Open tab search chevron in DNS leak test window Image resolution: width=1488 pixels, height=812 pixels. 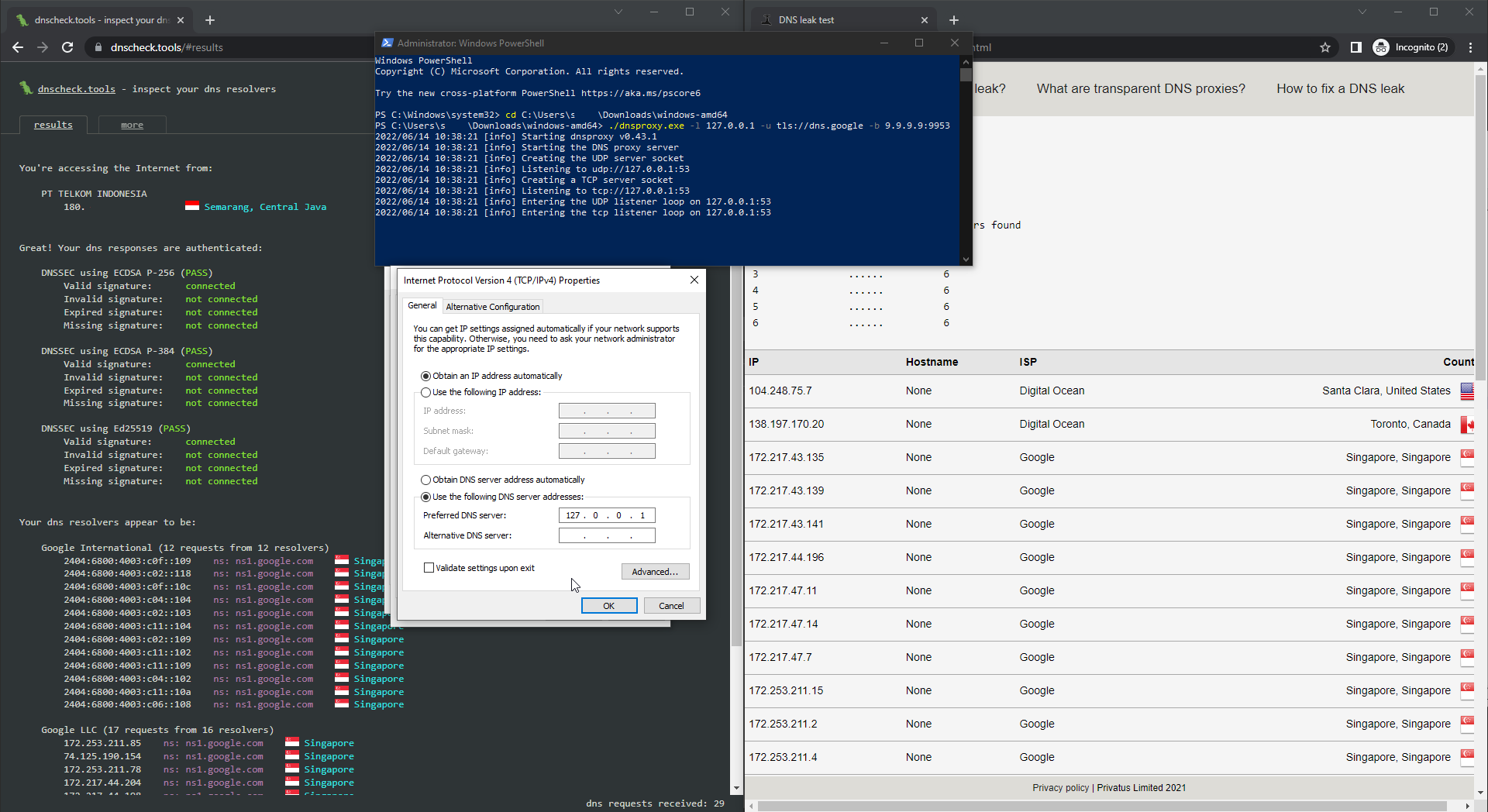tap(1362, 12)
